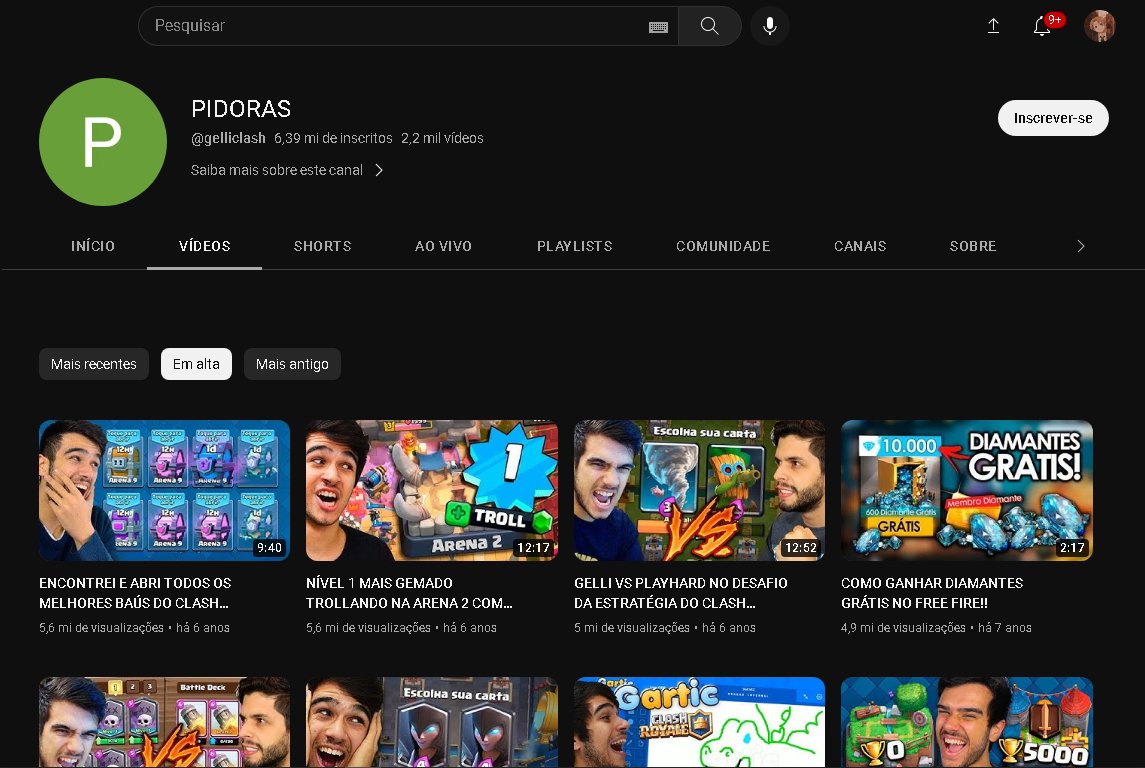Open the CANAIS tab

(860, 246)
